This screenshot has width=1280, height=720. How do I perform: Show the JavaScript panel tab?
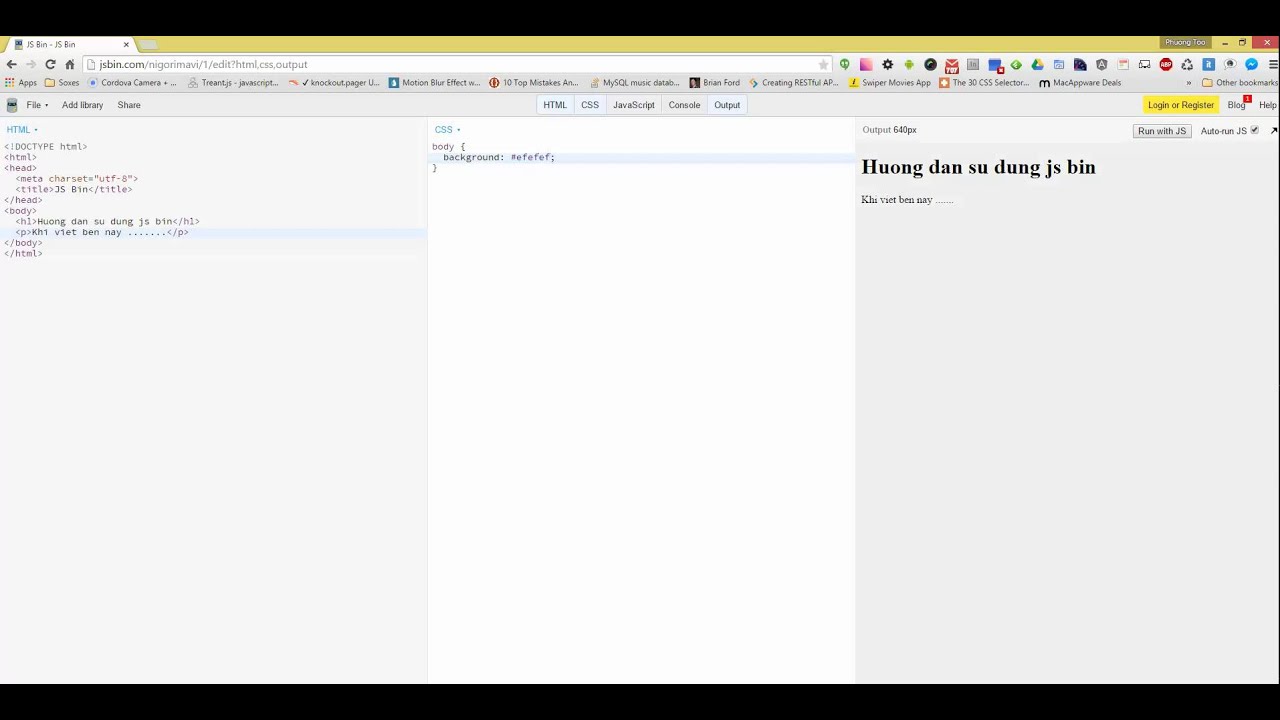pos(634,105)
